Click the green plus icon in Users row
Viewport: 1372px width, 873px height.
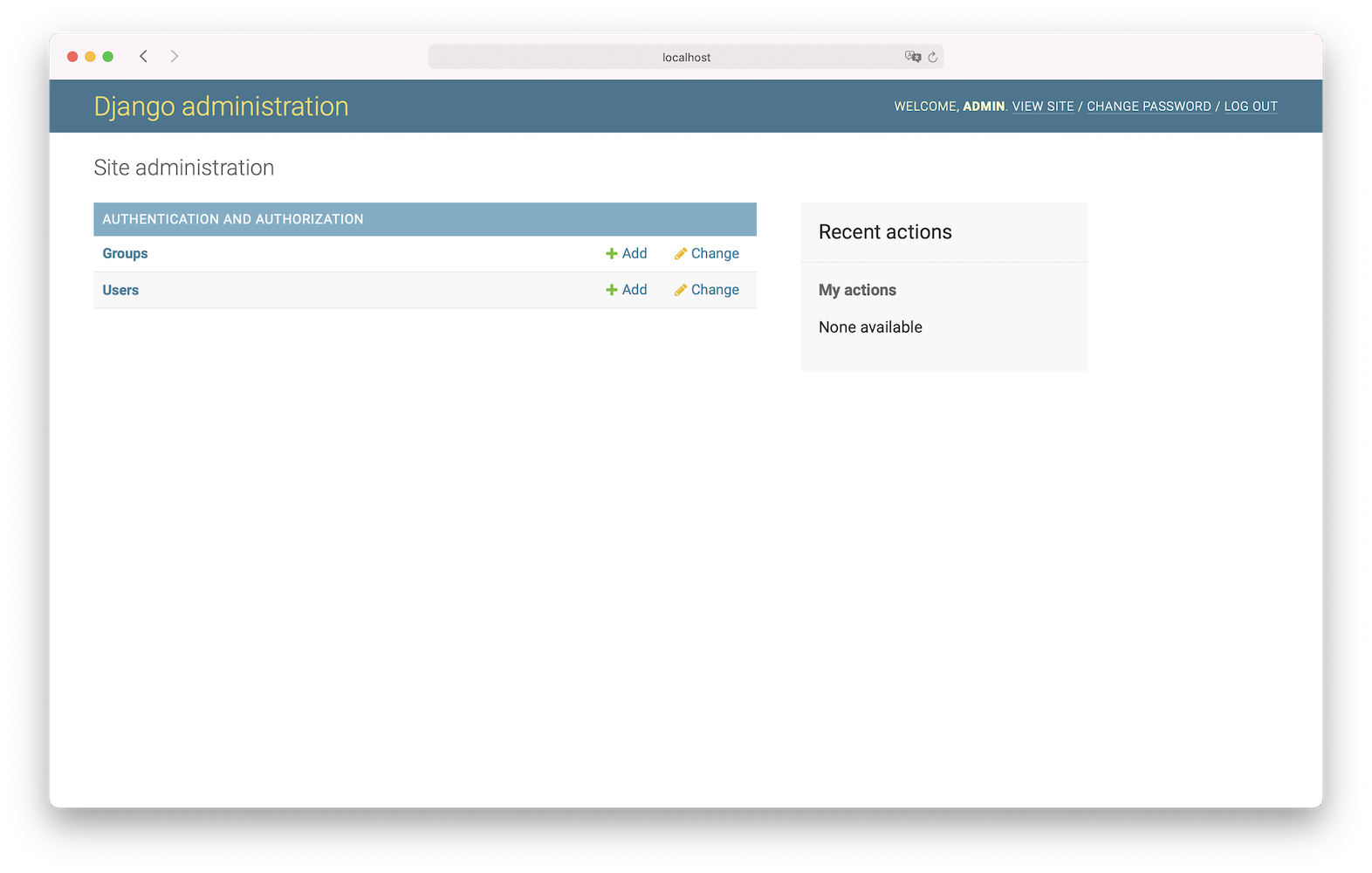click(x=612, y=290)
